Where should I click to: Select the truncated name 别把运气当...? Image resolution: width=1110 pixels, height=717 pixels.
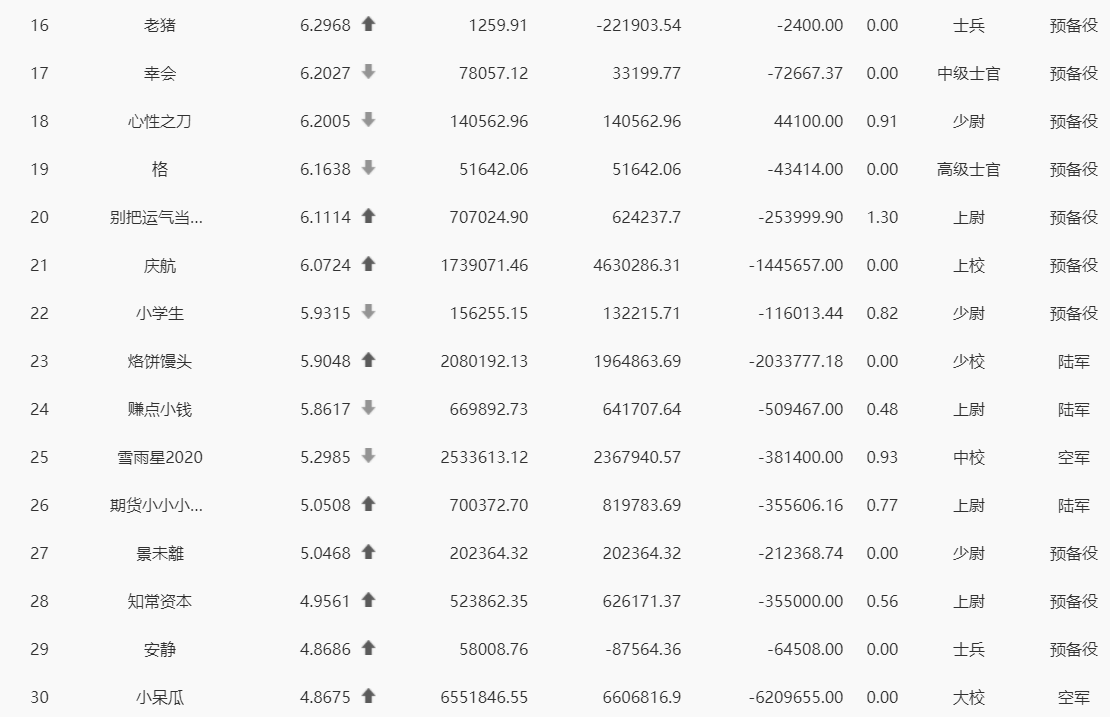[x=156, y=217]
